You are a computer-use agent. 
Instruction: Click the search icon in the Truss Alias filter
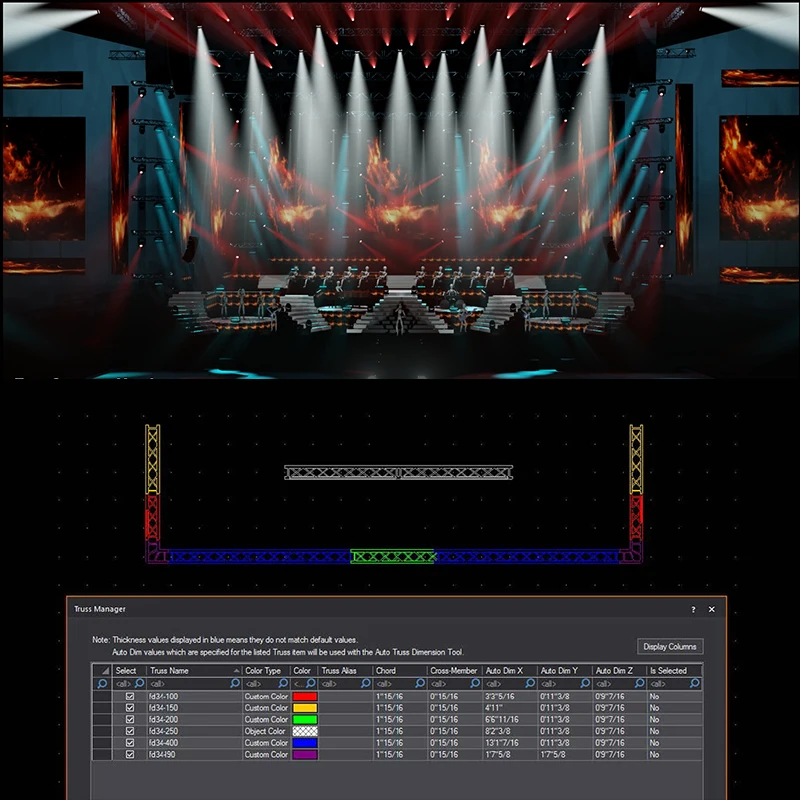366,683
